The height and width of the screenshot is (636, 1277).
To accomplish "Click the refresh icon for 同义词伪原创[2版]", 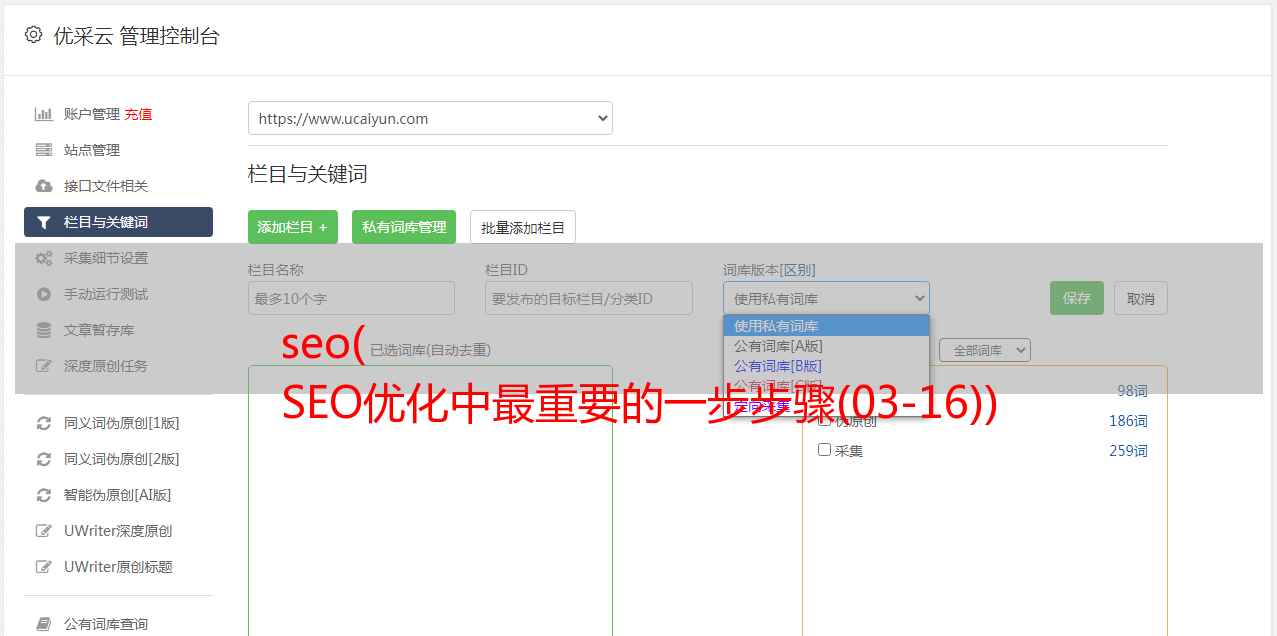I will click(44, 459).
